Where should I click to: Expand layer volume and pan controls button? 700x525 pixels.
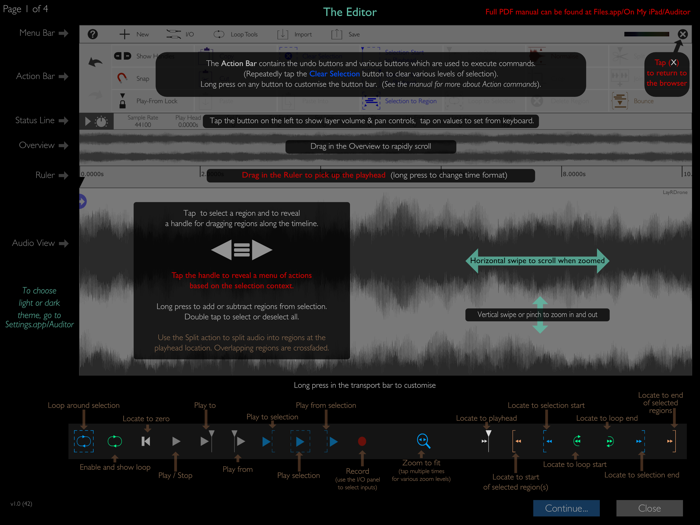[x=96, y=121]
